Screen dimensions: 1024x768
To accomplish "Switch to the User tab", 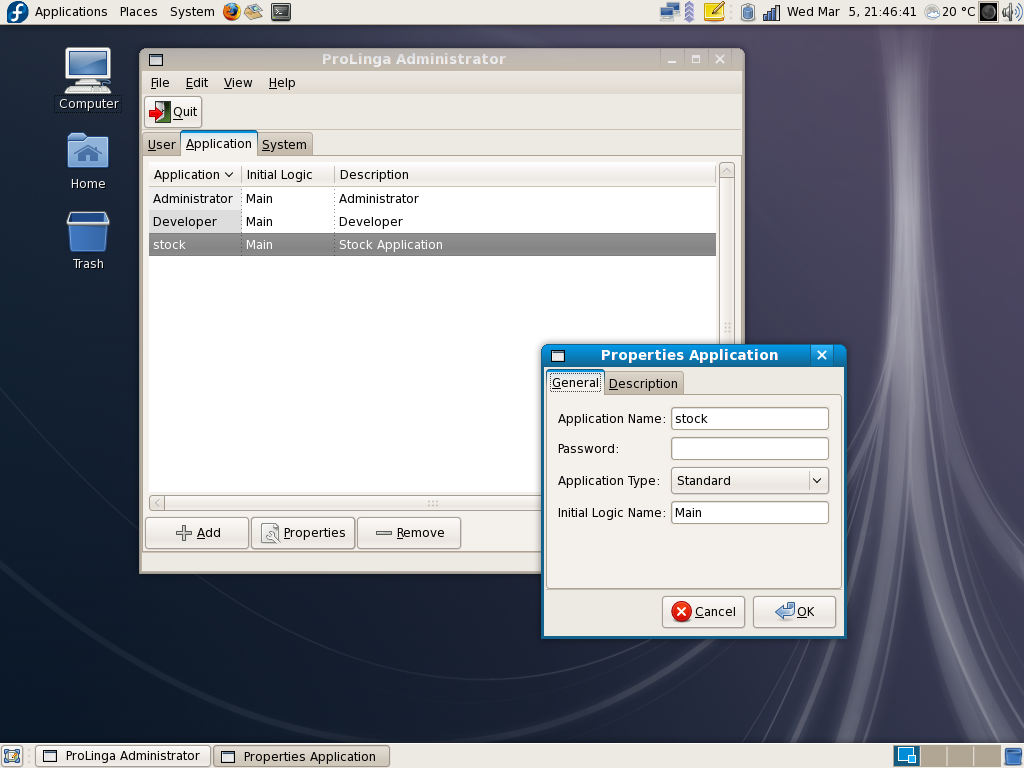I will [161, 145].
